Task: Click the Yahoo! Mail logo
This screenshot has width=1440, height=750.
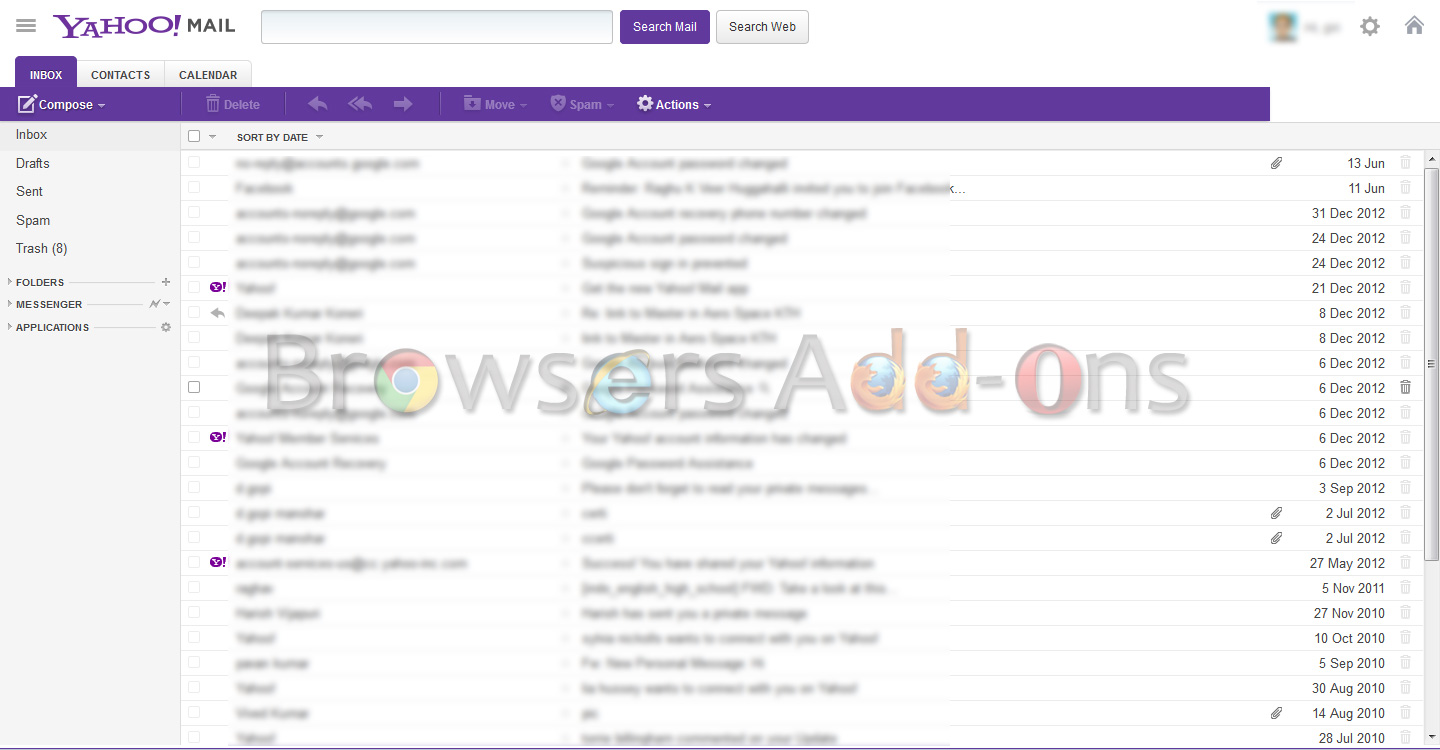Action: [x=144, y=26]
